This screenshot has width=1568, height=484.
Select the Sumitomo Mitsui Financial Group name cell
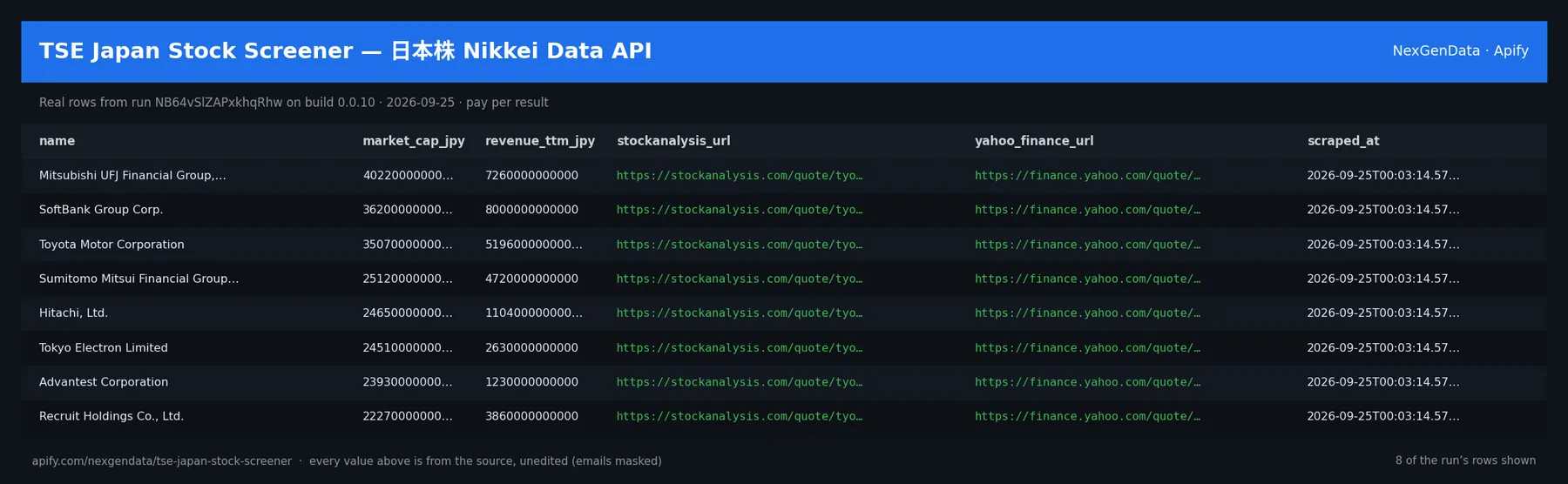point(139,279)
